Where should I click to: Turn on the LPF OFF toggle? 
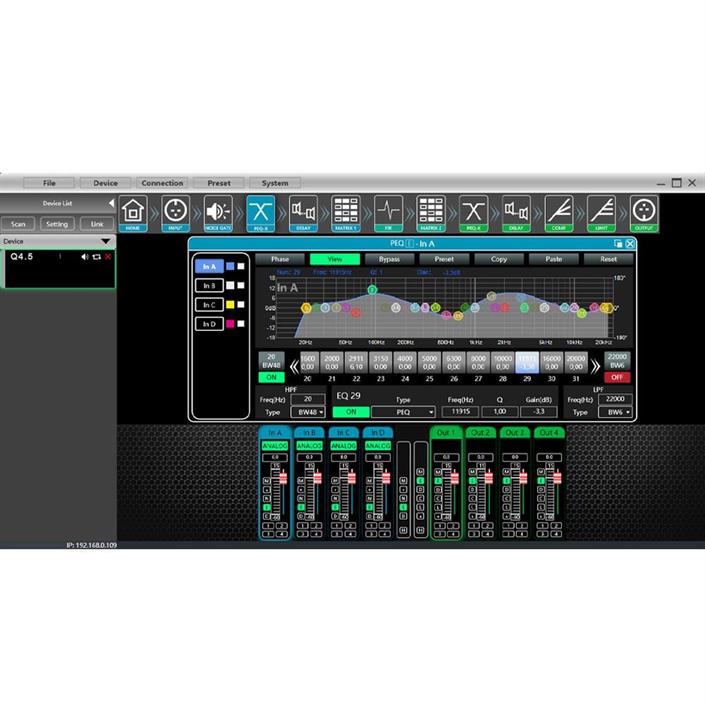click(616, 377)
